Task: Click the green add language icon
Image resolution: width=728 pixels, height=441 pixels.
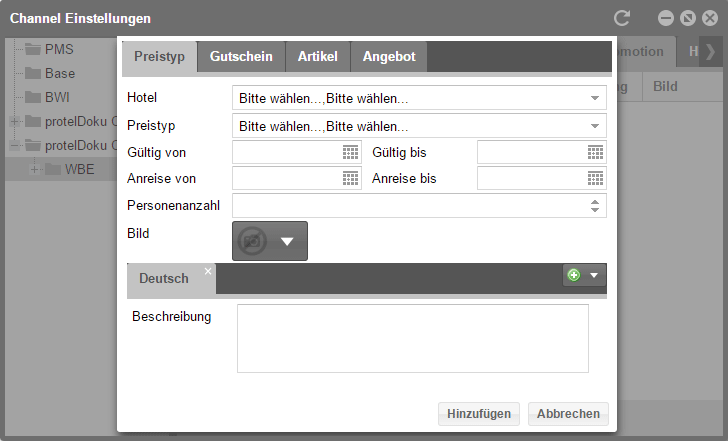Action: pos(574,275)
